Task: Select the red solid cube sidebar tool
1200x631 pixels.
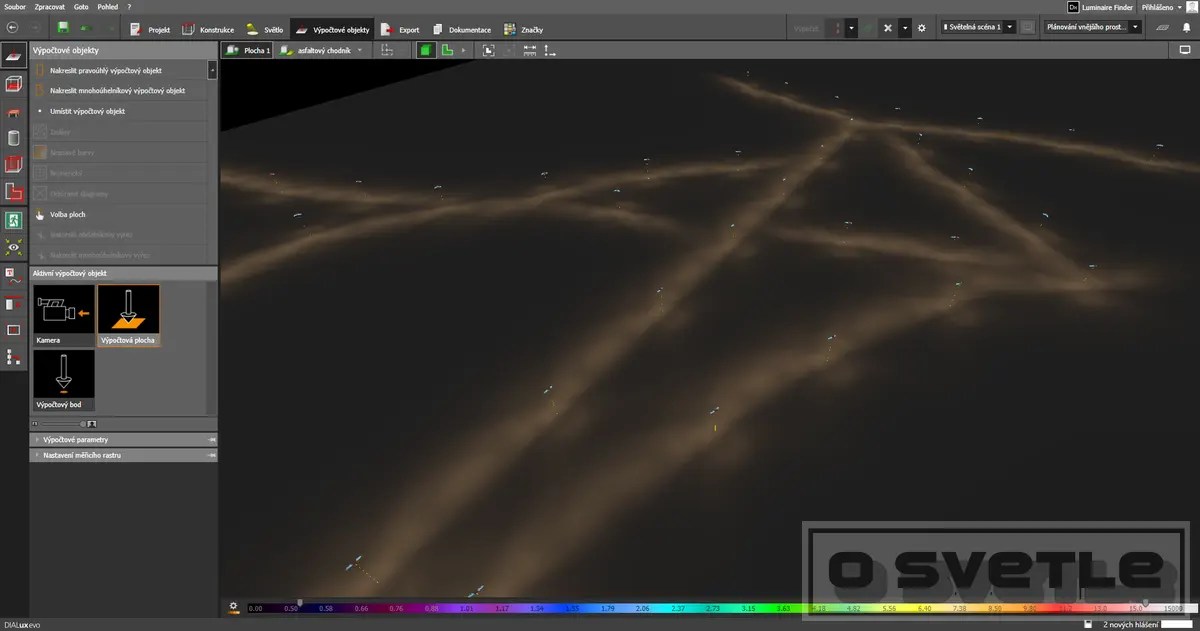Action: point(14,166)
